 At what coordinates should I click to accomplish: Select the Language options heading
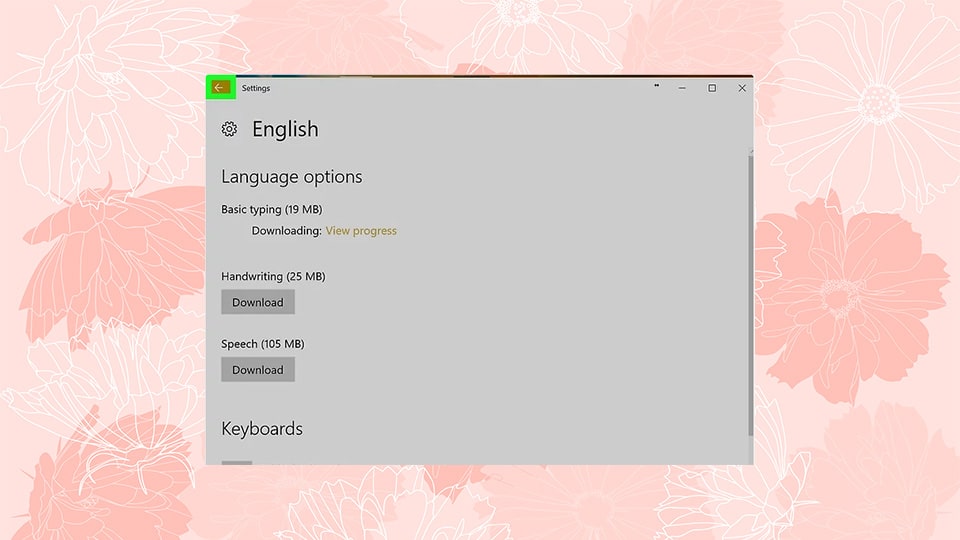click(291, 177)
